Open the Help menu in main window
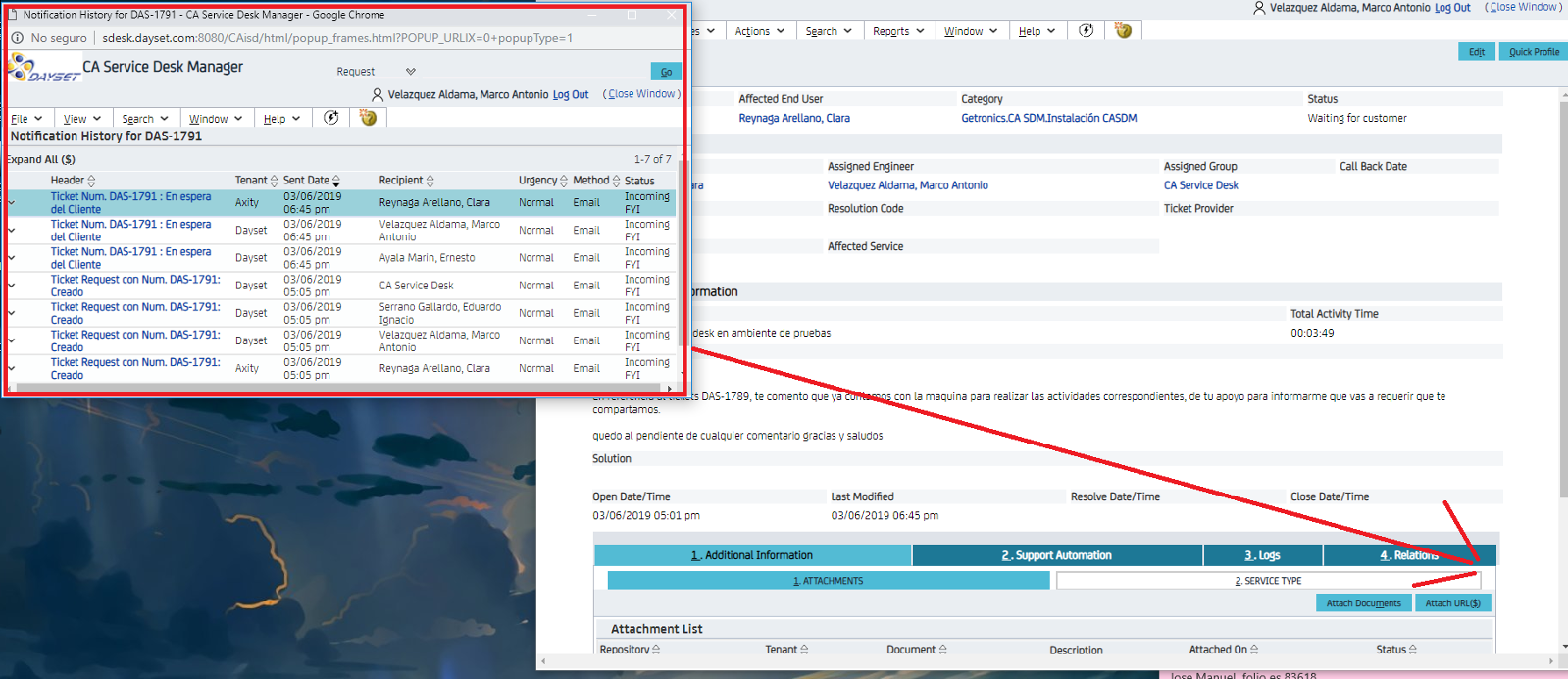 (x=1037, y=31)
